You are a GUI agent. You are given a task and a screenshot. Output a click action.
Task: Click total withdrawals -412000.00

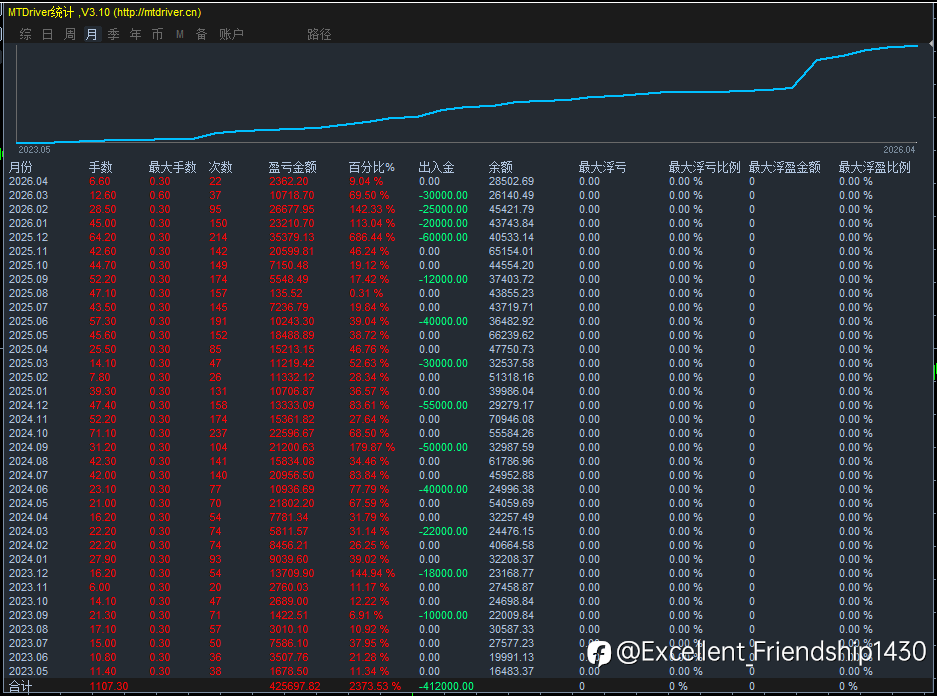[446, 686]
